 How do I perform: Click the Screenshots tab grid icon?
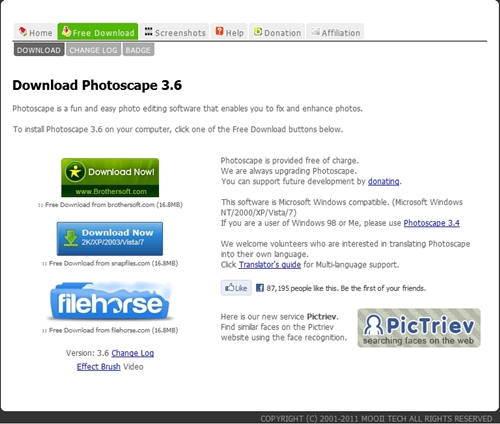tap(148, 31)
